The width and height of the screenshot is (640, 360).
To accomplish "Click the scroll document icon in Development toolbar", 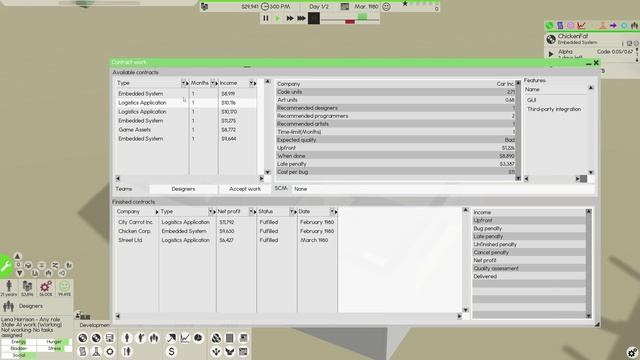I will click(82, 351).
